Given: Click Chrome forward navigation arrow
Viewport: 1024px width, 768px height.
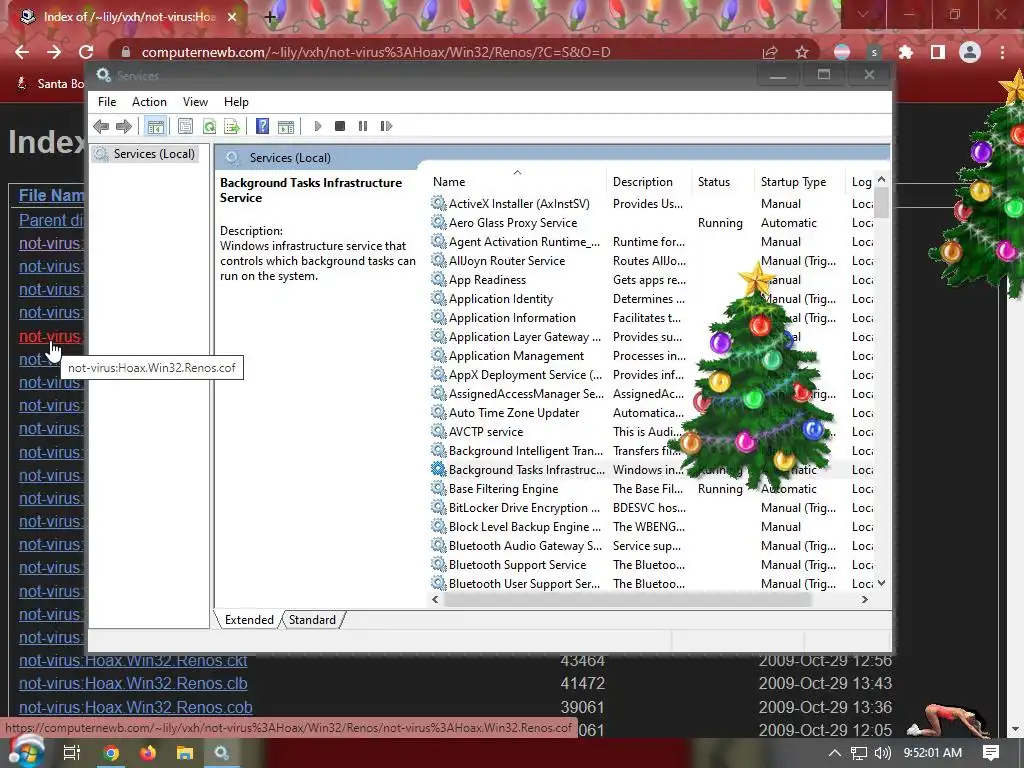Looking at the screenshot, I should pos(54,52).
